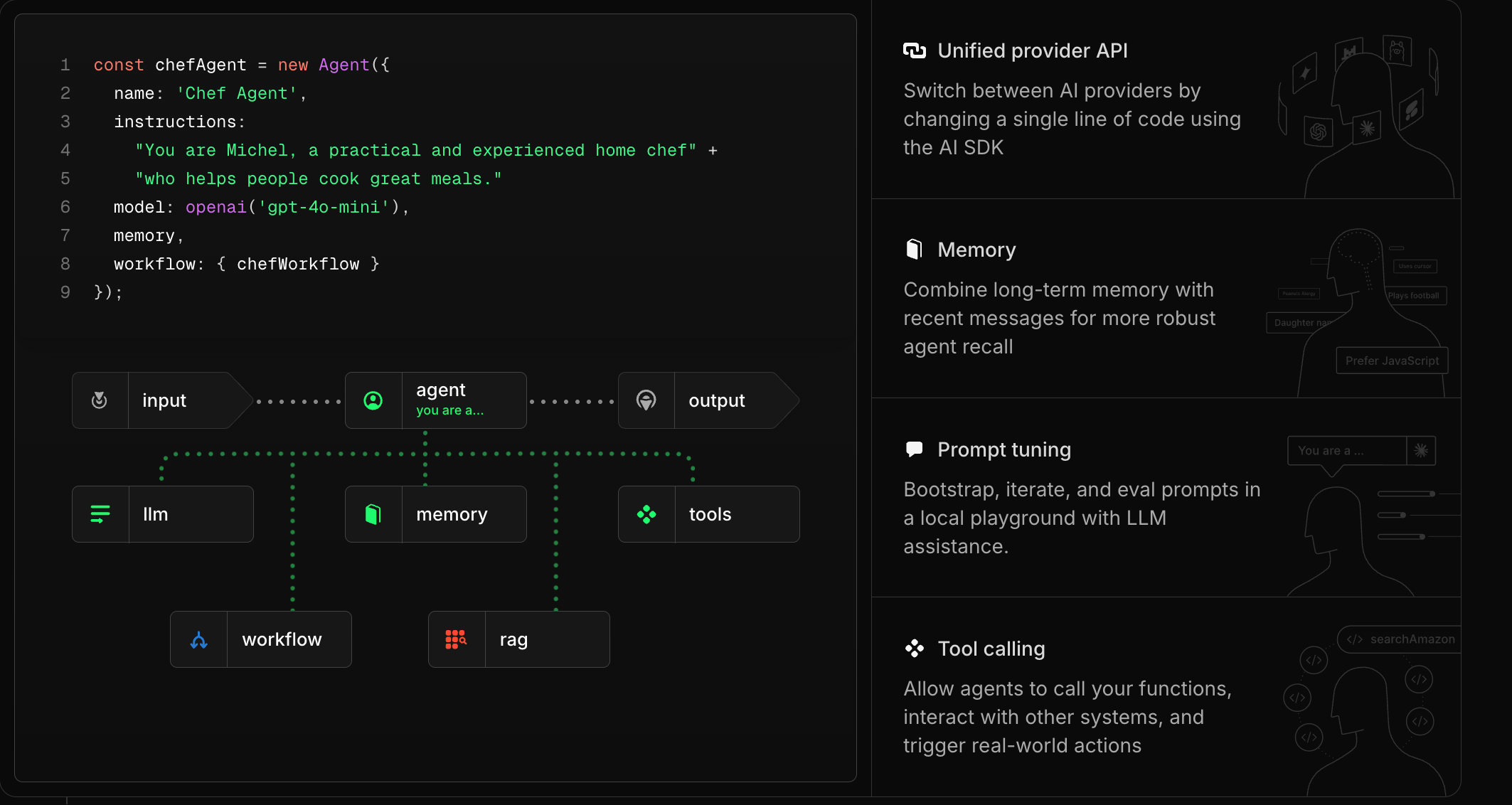
Task: Click the Unified provider API icon
Action: click(x=915, y=50)
